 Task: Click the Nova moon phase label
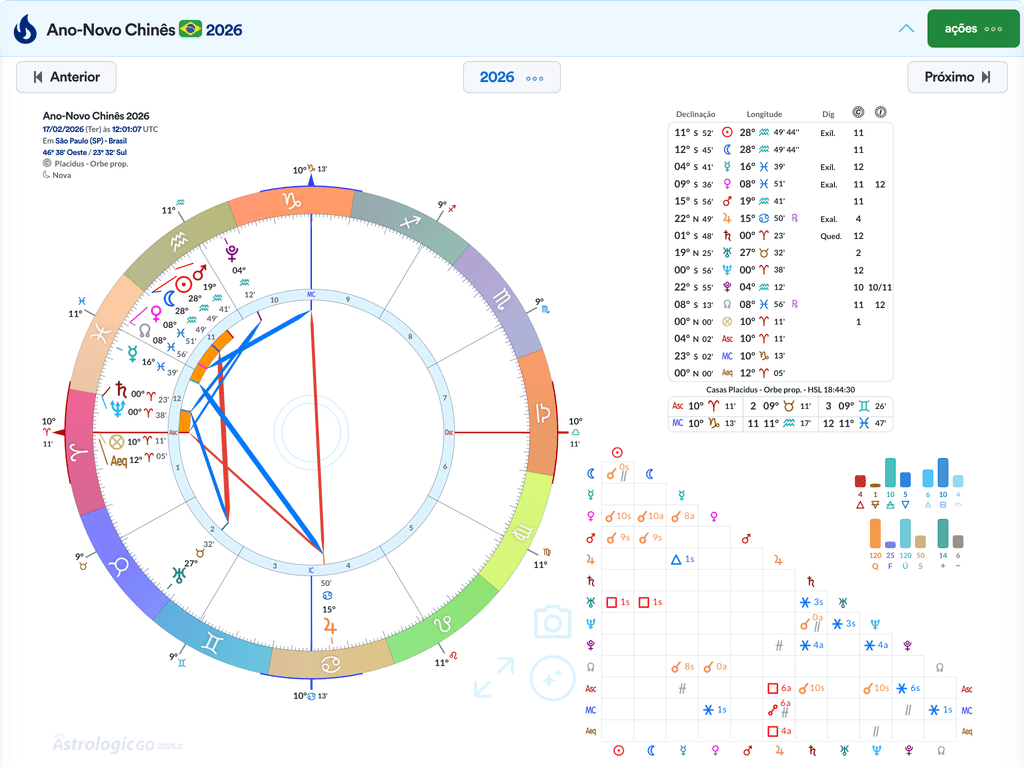(x=62, y=175)
